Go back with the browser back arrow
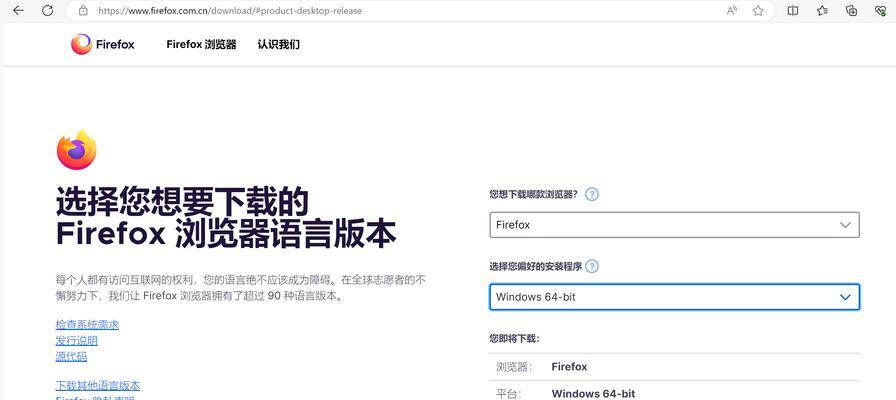This screenshot has width=896, height=400. (18, 10)
